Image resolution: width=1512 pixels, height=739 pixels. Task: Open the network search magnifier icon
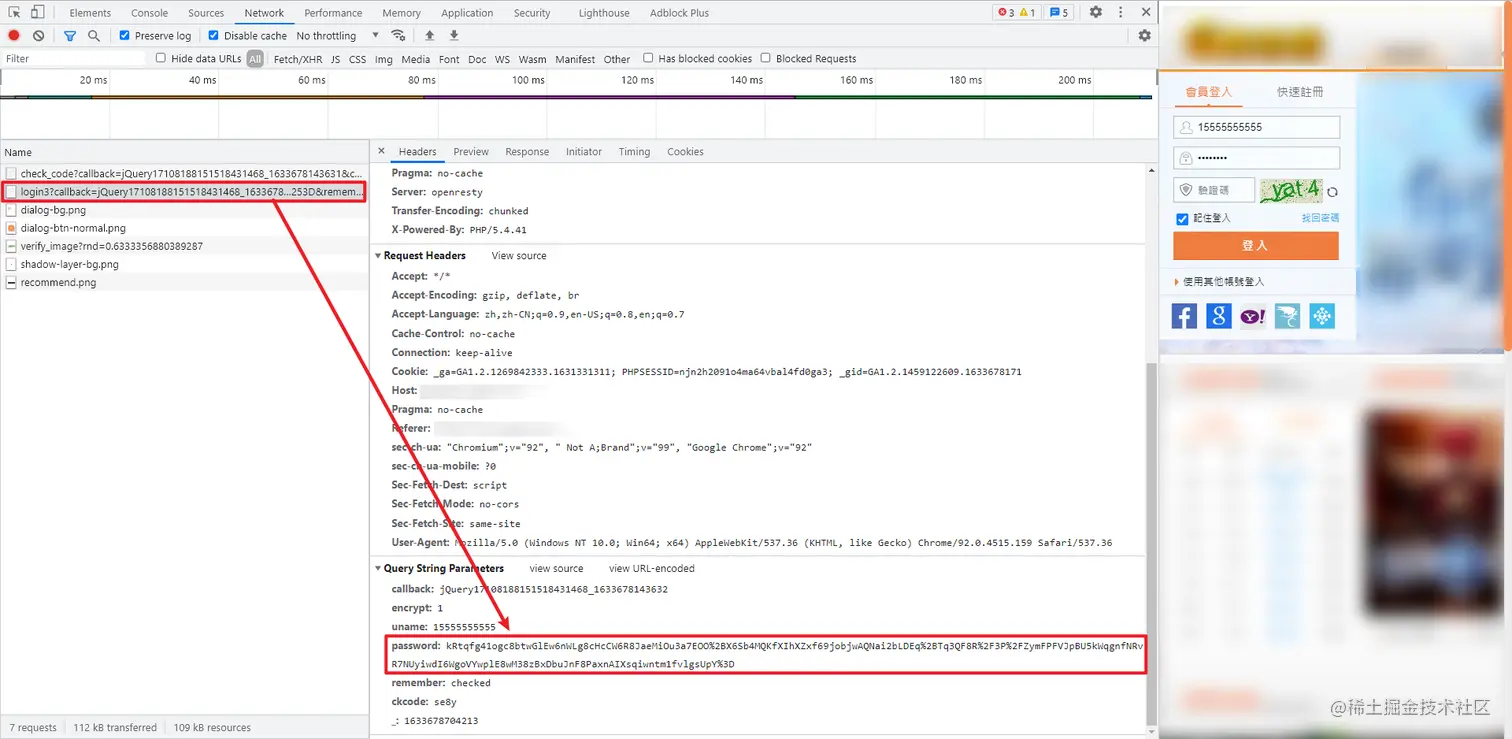tap(94, 35)
